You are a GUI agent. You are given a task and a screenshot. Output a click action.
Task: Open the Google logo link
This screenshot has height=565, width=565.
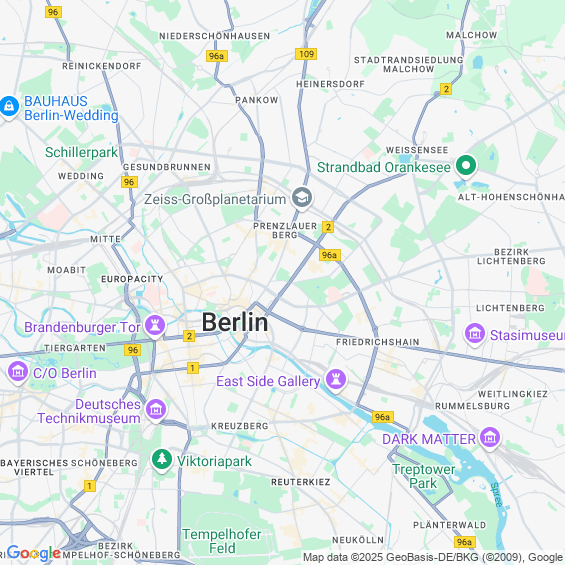(34, 553)
